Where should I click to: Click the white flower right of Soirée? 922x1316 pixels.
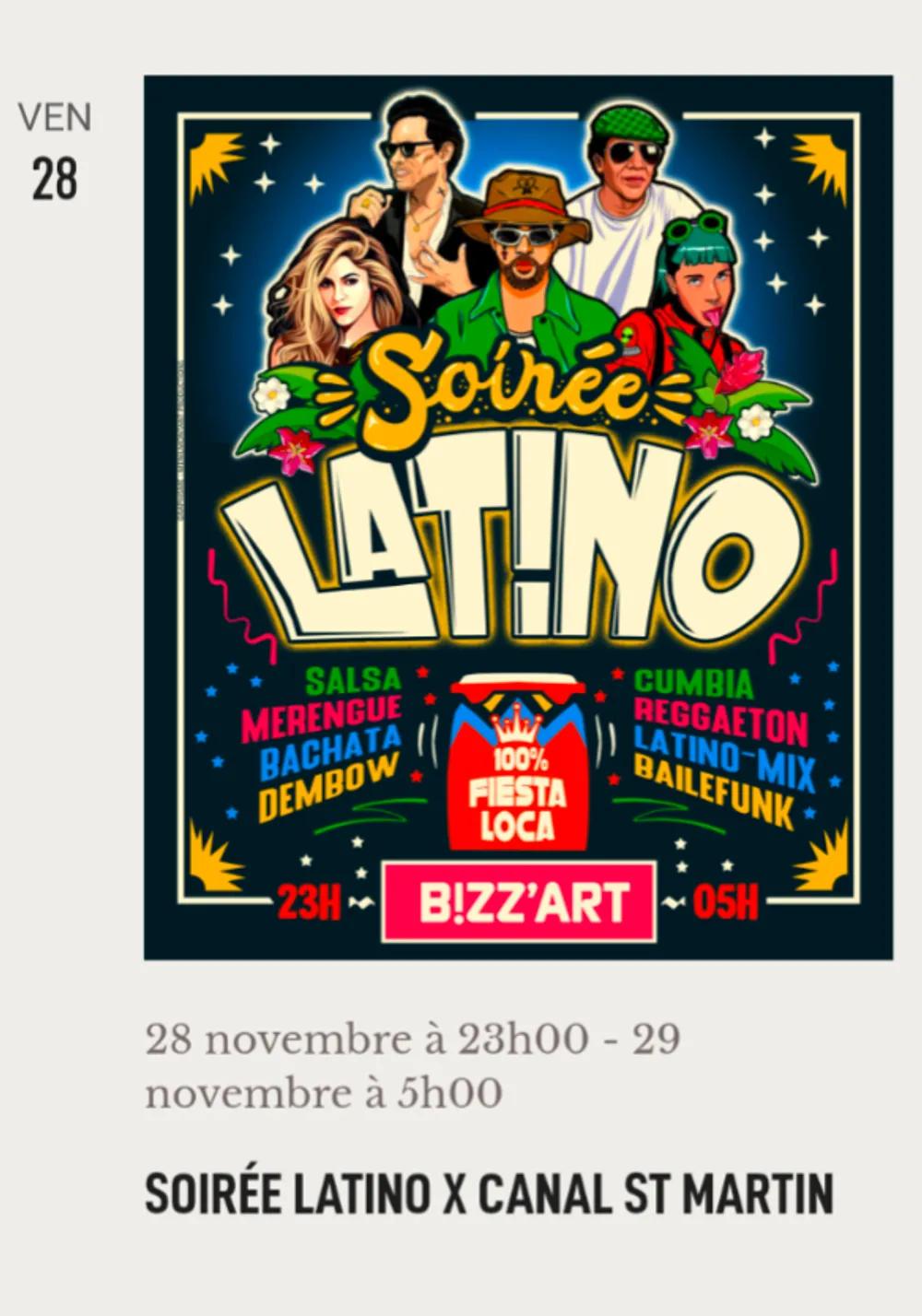(x=756, y=422)
